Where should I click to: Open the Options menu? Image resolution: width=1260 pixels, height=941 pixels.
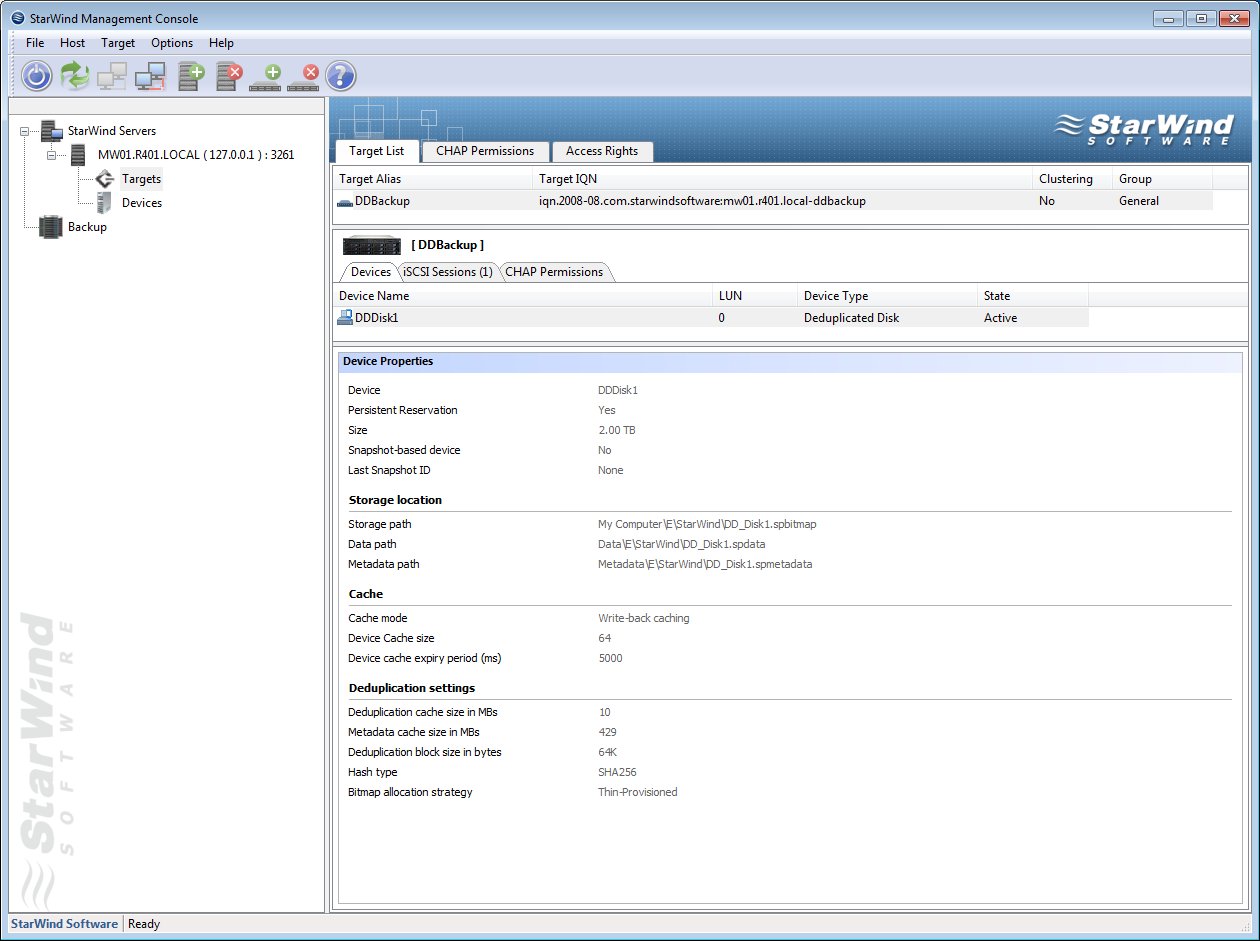coord(172,43)
